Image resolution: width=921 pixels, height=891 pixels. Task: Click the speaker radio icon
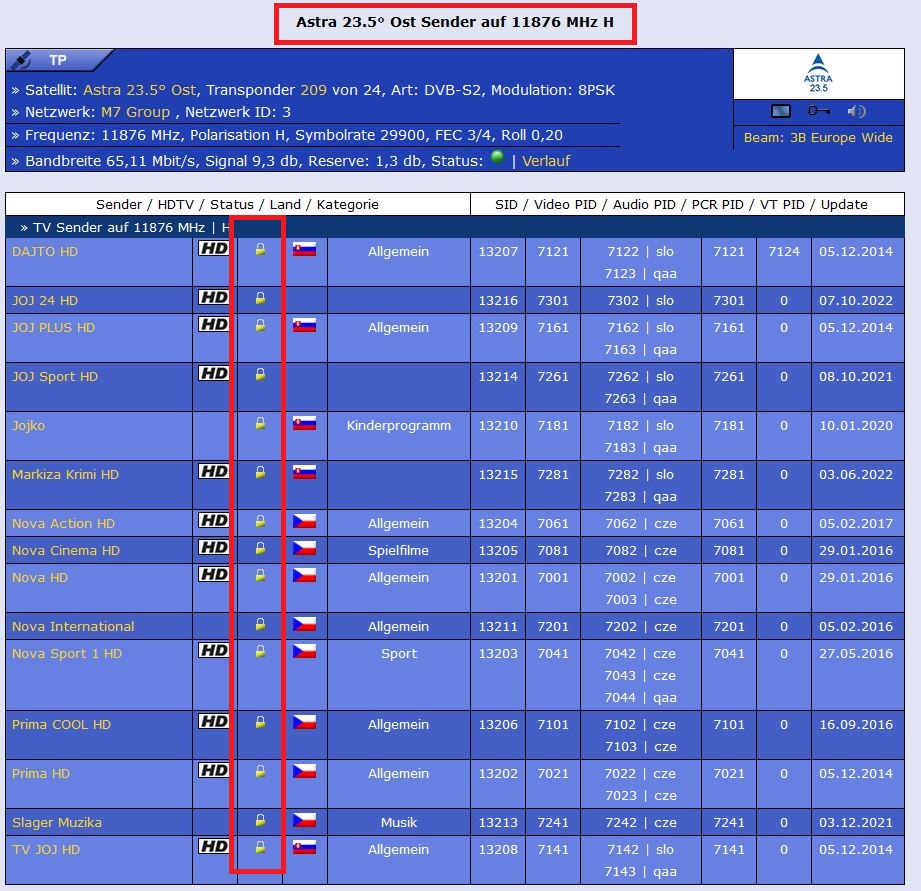pos(856,111)
